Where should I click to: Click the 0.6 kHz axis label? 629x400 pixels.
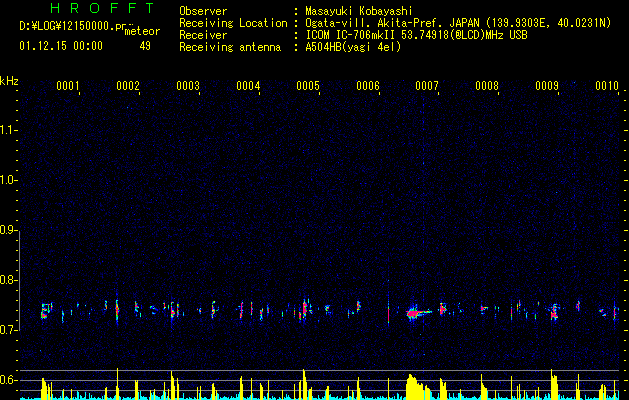[8, 380]
